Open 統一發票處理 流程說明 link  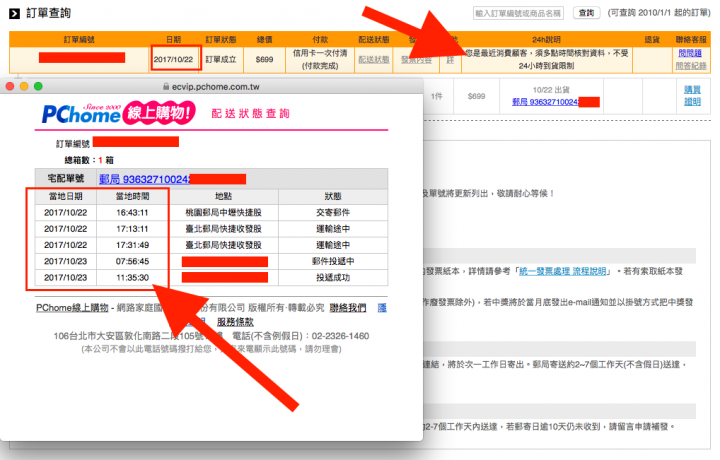click(x=562, y=271)
